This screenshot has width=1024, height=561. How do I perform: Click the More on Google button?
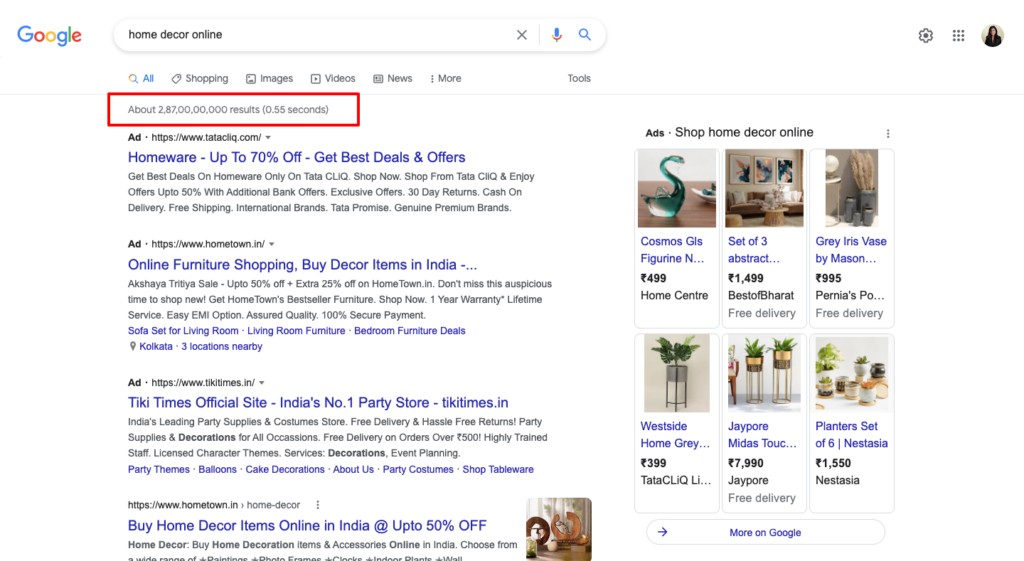coord(765,532)
